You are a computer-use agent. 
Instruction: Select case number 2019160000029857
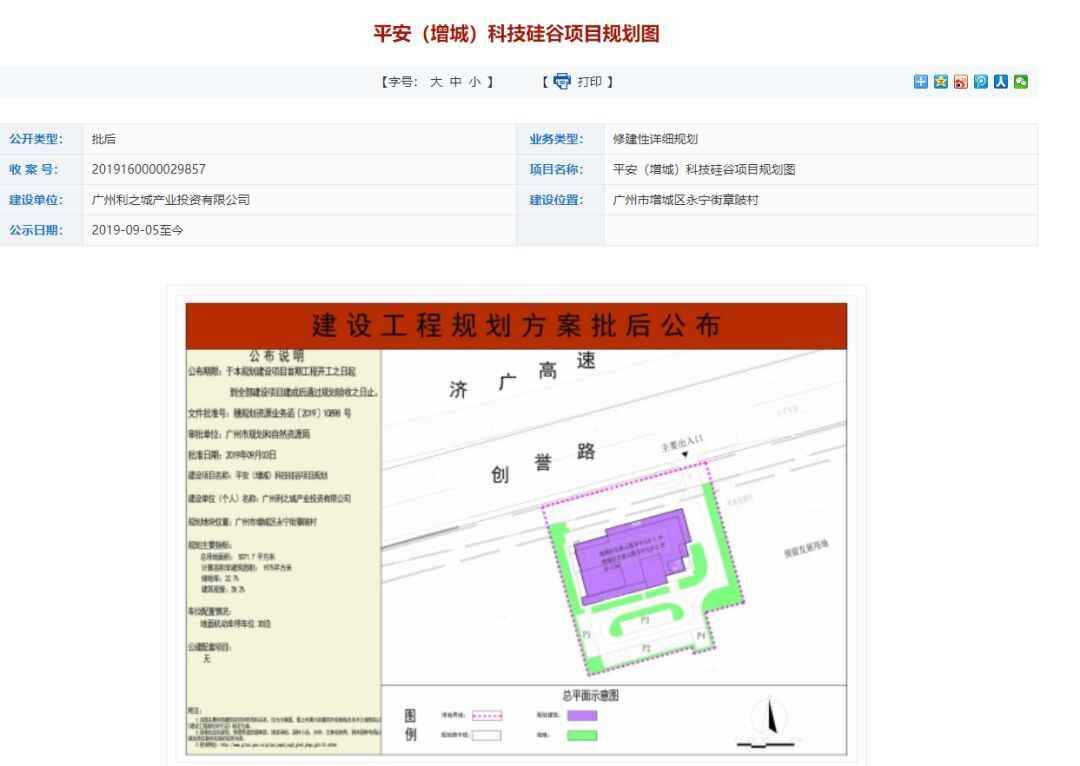[x=148, y=168]
